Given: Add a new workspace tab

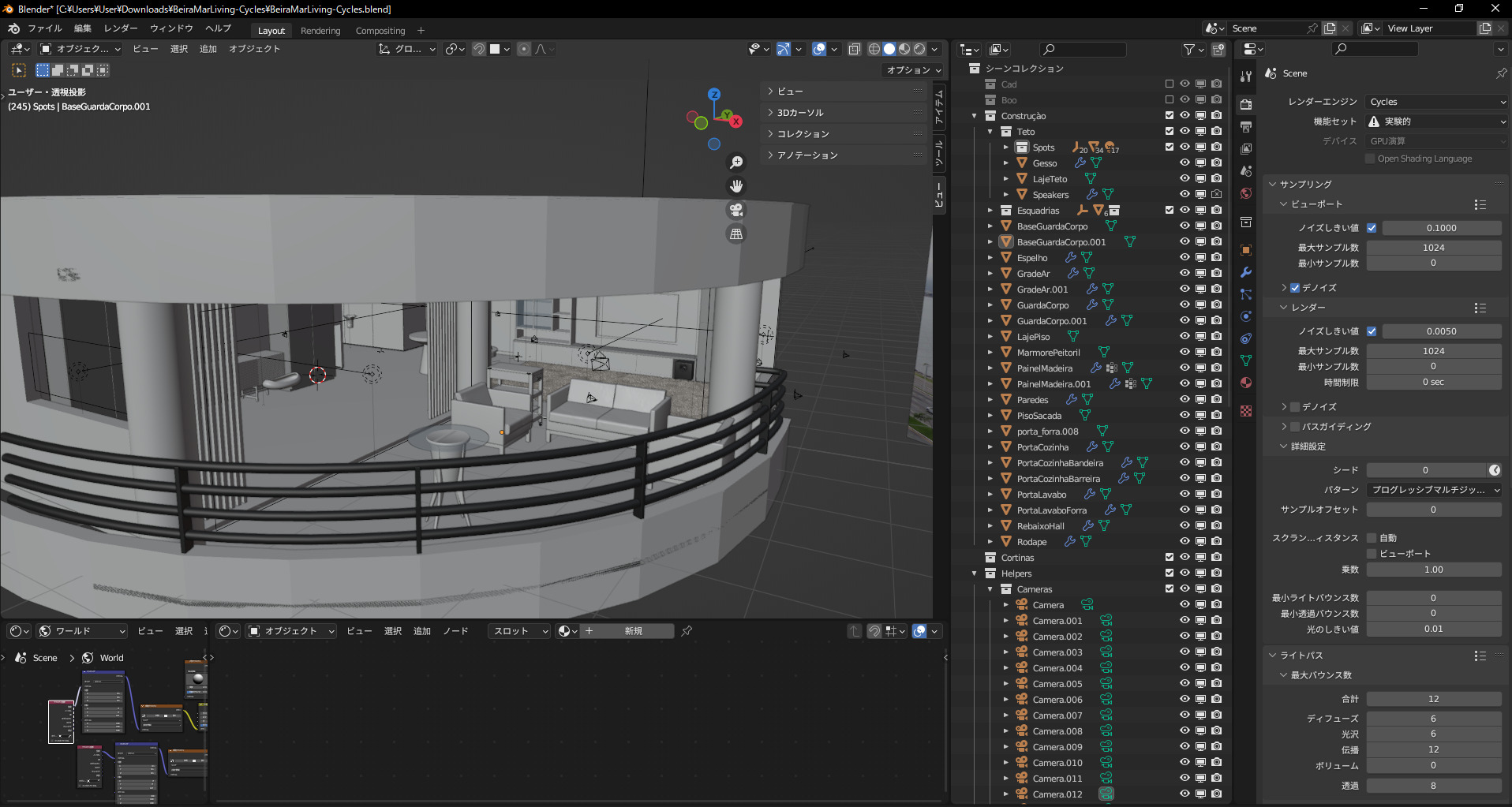Looking at the screenshot, I should click(421, 31).
